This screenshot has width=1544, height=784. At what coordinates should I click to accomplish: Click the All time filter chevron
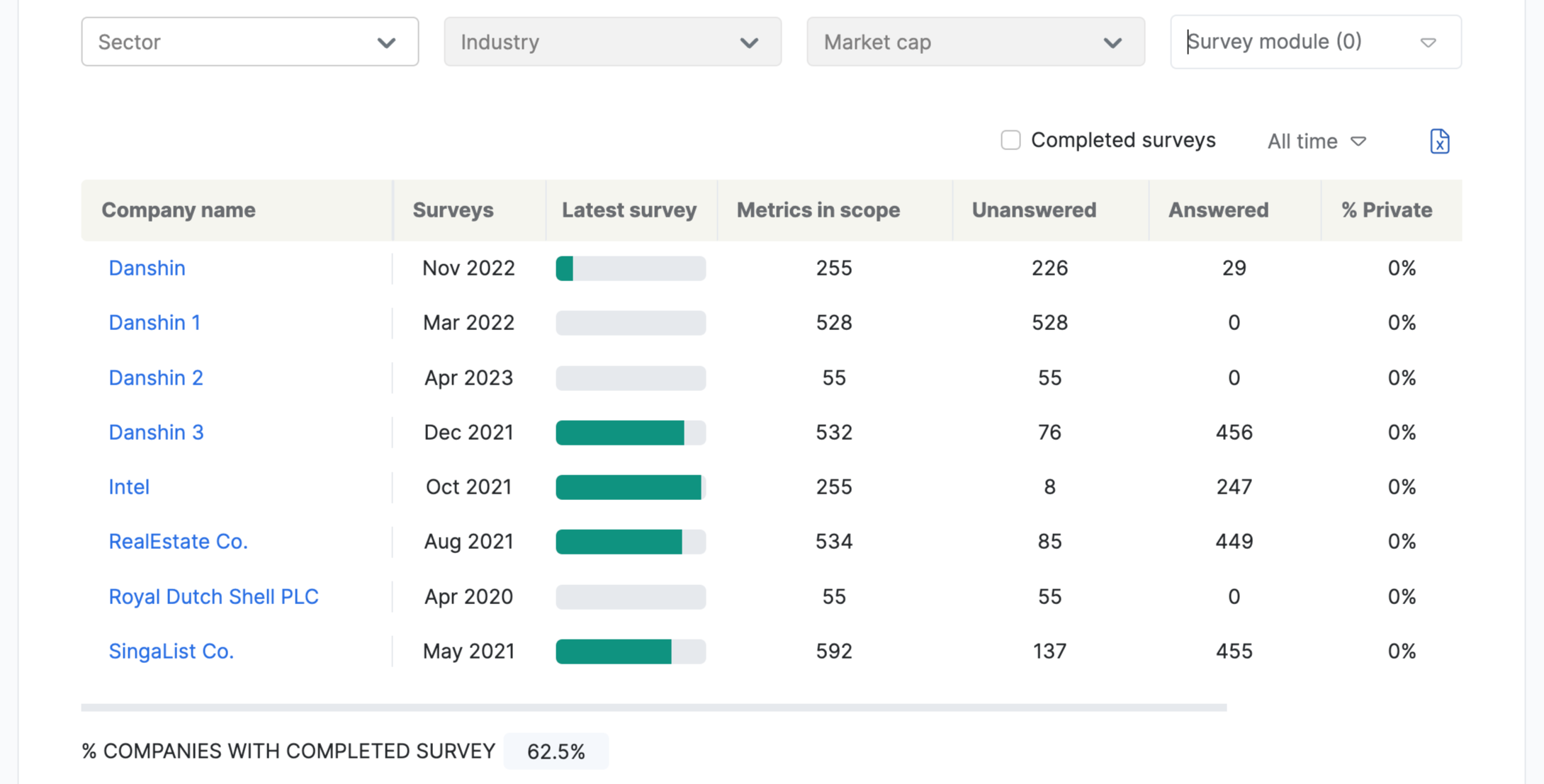click(1359, 142)
